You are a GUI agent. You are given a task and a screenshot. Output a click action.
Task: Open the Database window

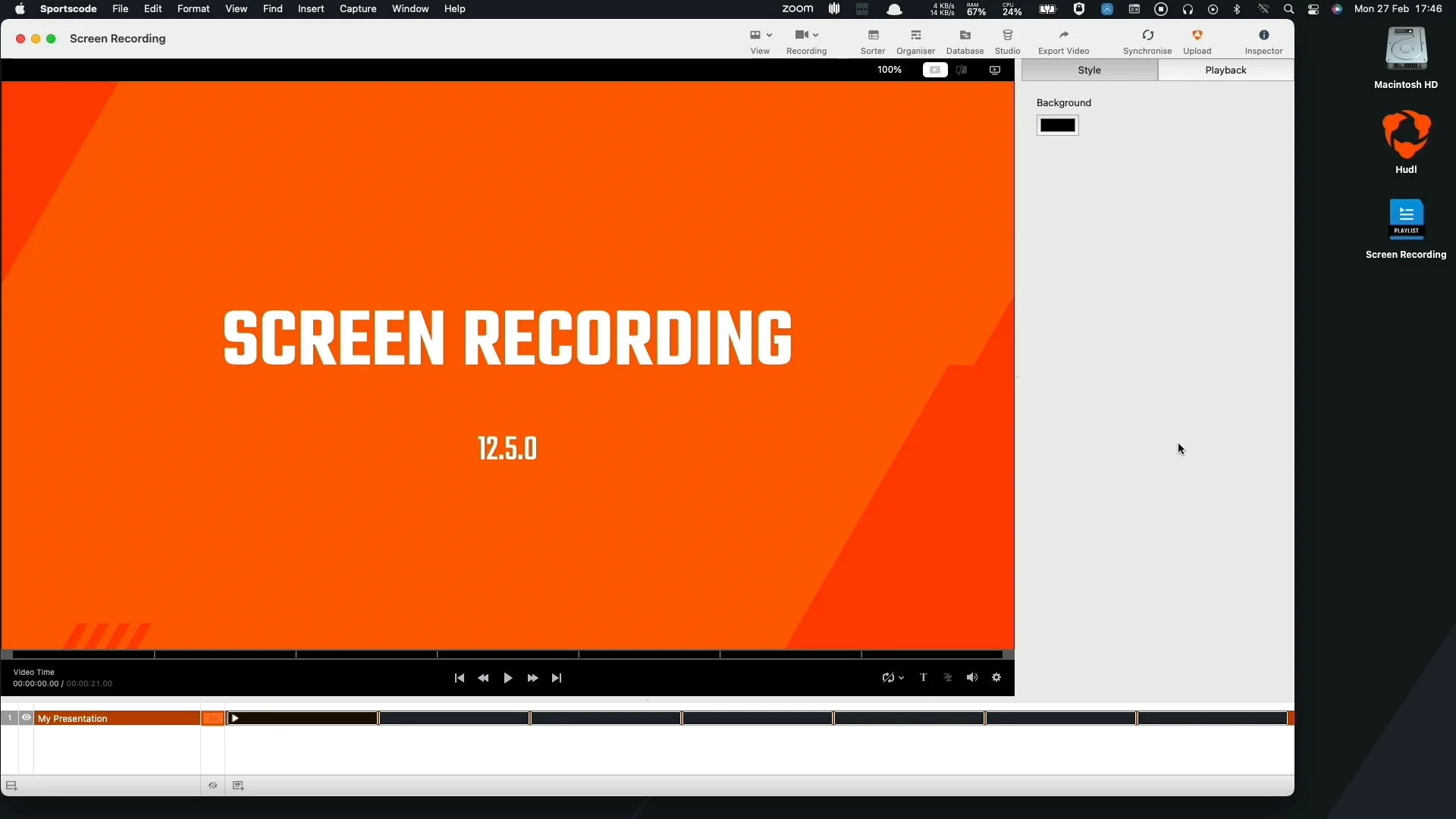[x=965, y=40]
